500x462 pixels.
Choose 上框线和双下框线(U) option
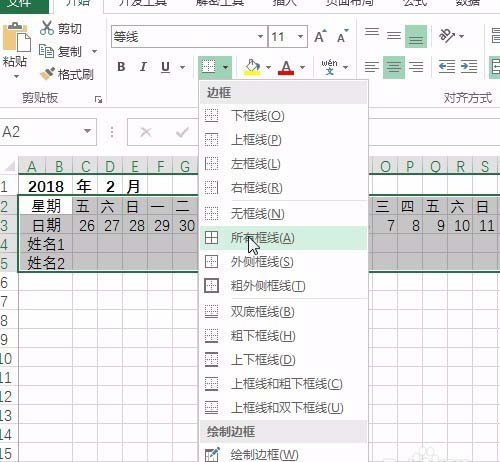284,407
